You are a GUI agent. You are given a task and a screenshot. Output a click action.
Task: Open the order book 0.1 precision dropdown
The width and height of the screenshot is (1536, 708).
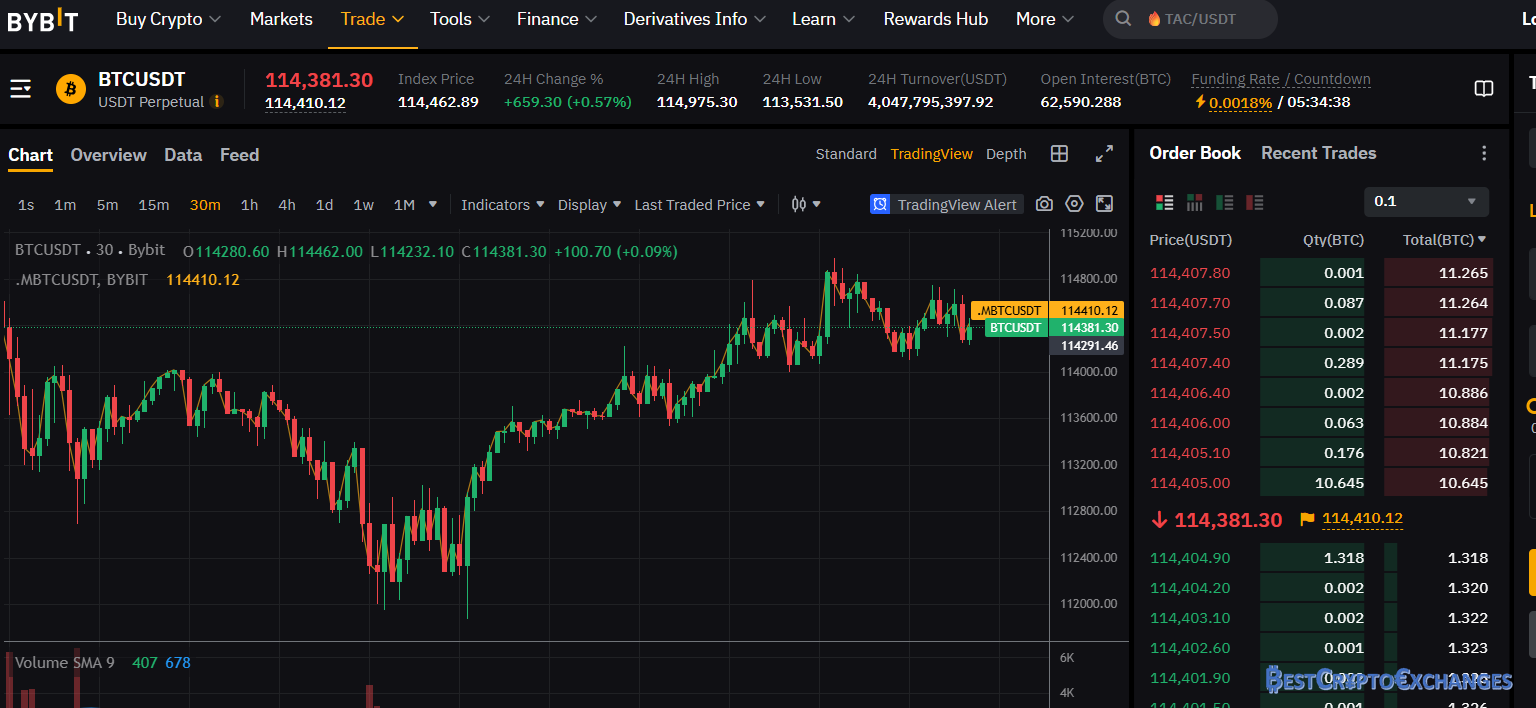click(x=1426, y=202)
